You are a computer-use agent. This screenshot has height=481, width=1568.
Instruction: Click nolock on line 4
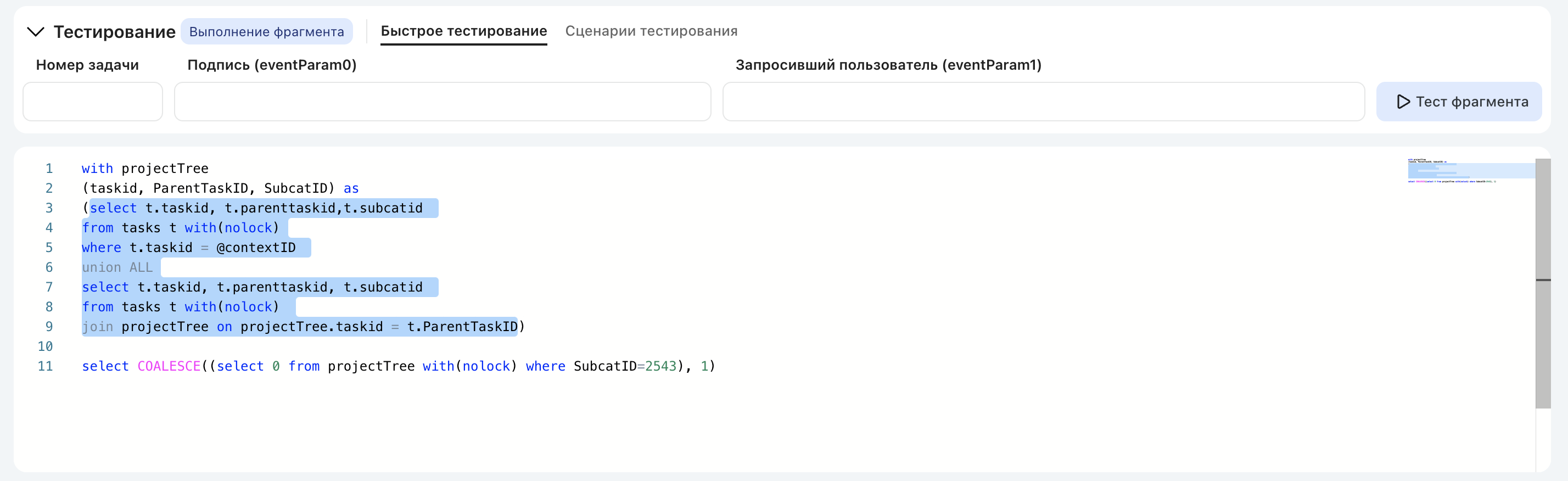[248, 228]
